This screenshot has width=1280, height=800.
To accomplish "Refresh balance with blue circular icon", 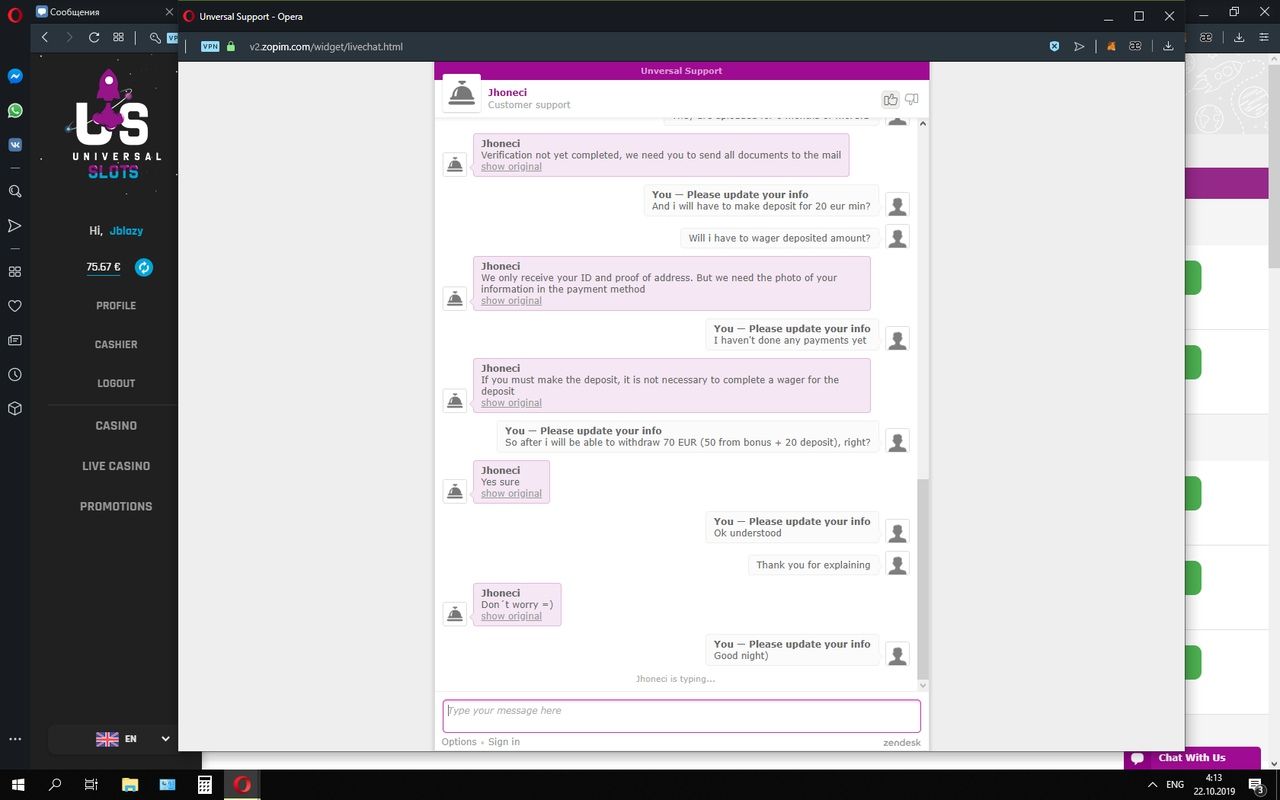I will [x=144, y=267].
